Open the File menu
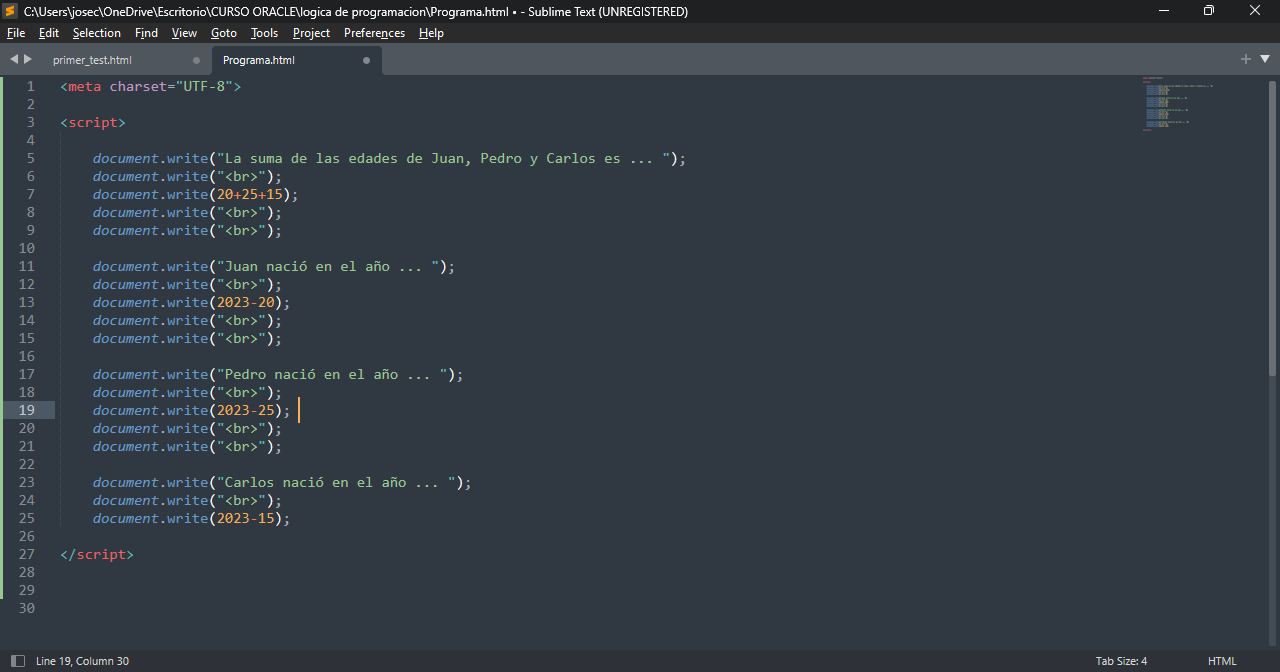 click(16, 33)
